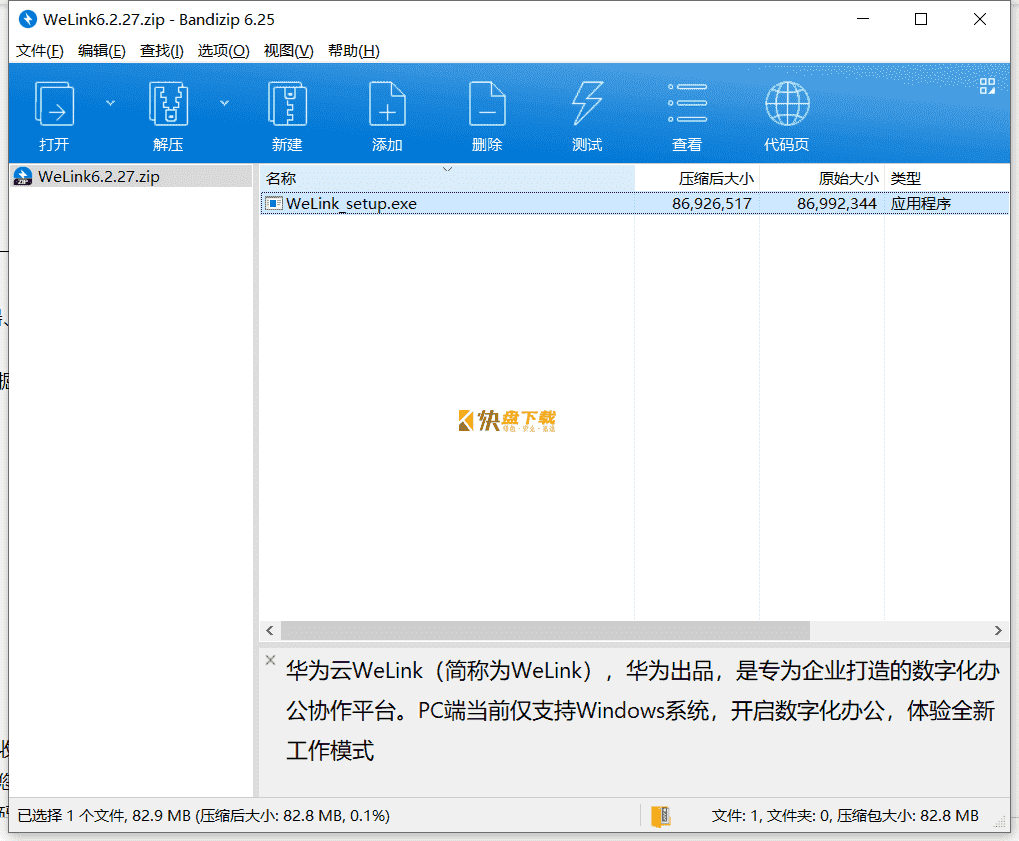
Task: Sort by the 原始大小 column header
Action: (x=822, y=178)
